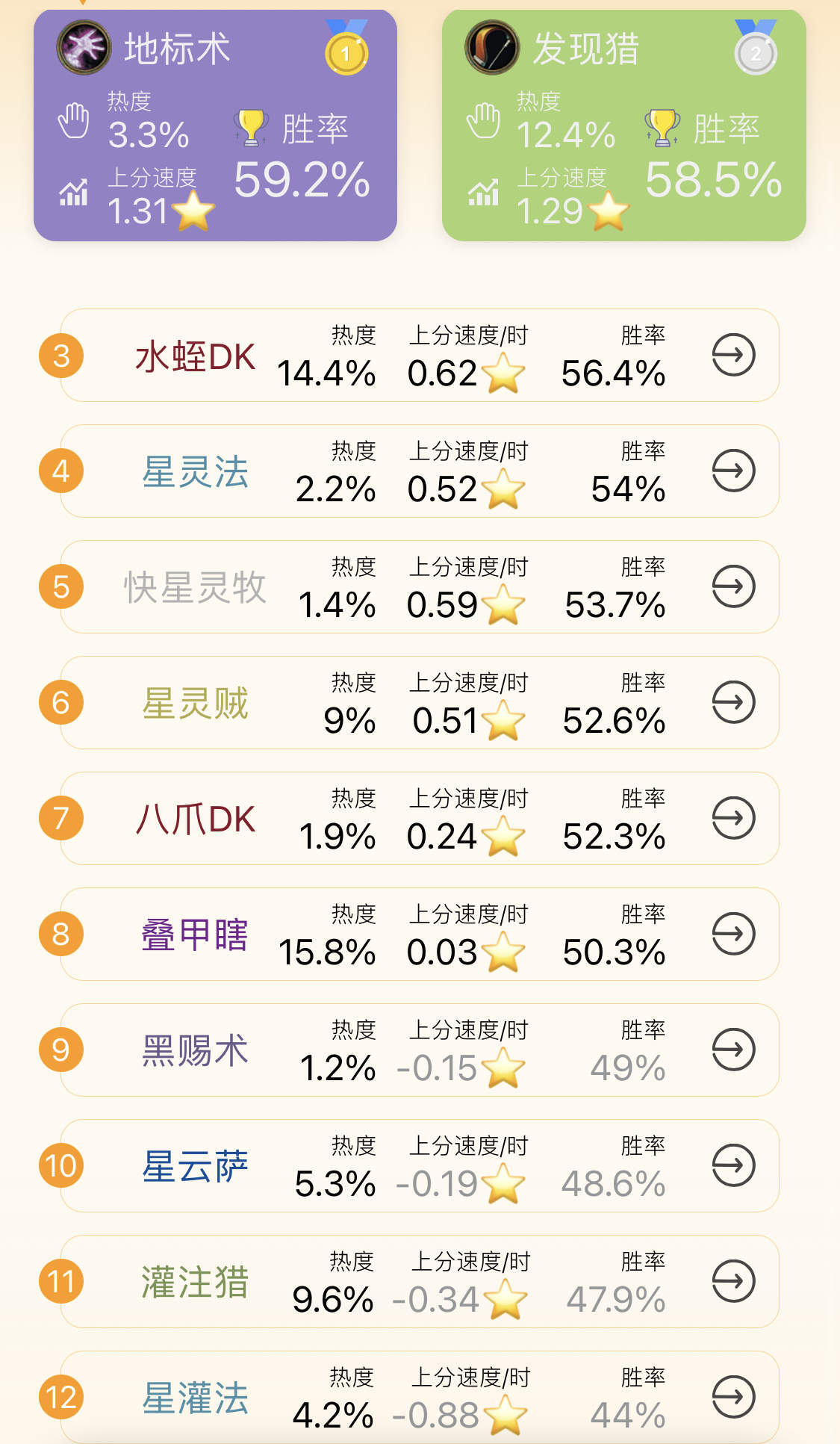Tap arrow icon on 星云萨 row
This screenshot has width=840, height=1444.
click(733, 1165)
